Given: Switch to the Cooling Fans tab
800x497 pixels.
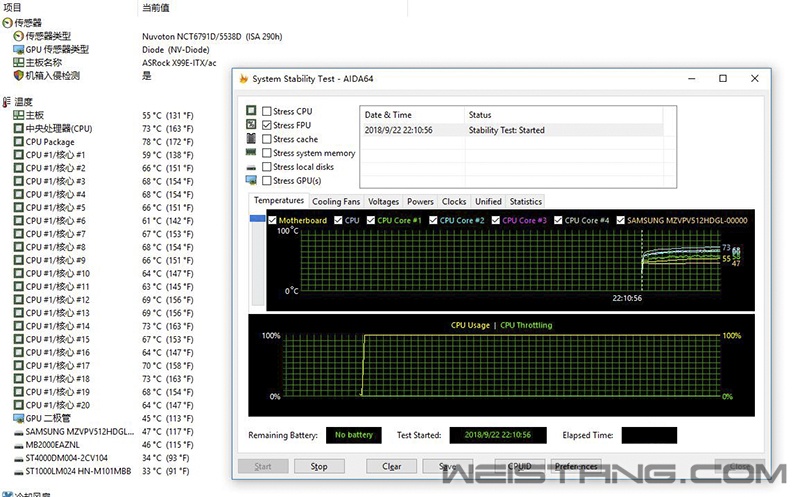Looking at the screenshot, I should click(336, 201).
